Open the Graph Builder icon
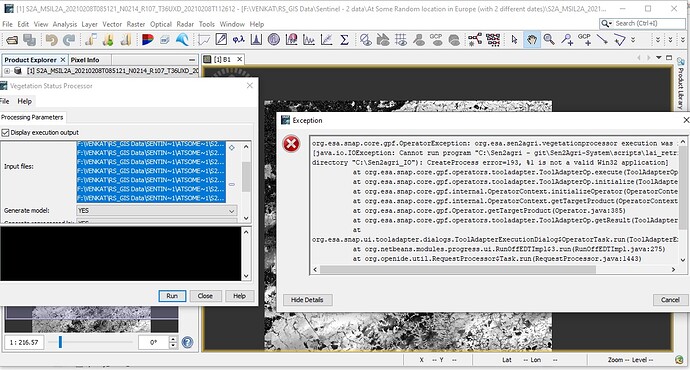 [x=475, y=40]
